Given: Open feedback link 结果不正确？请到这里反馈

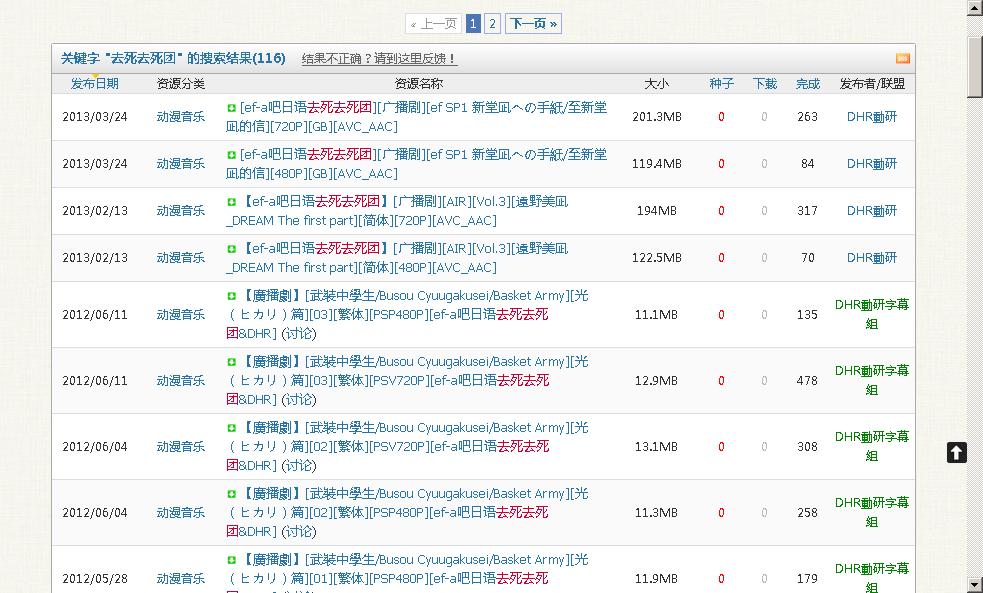Looking at the screenshot, I should click(379, 59).
